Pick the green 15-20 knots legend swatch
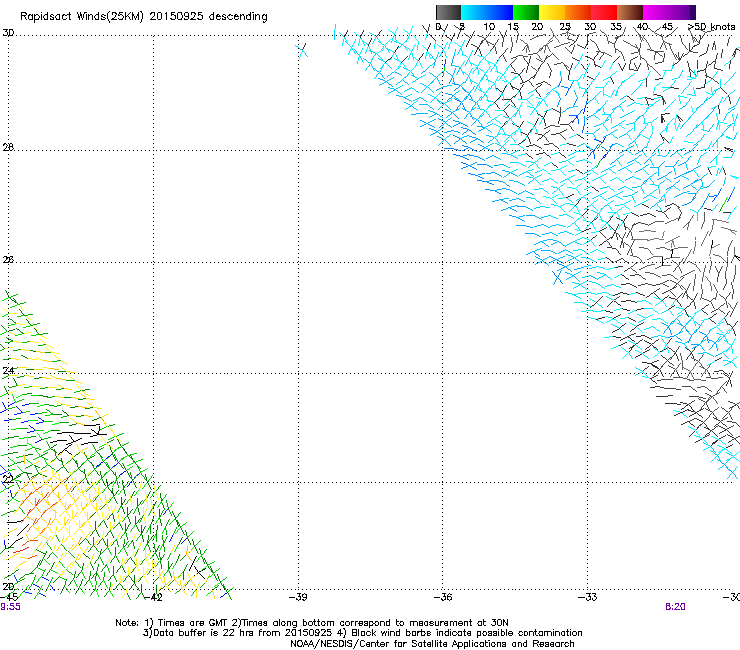 [x=526, y=12]
